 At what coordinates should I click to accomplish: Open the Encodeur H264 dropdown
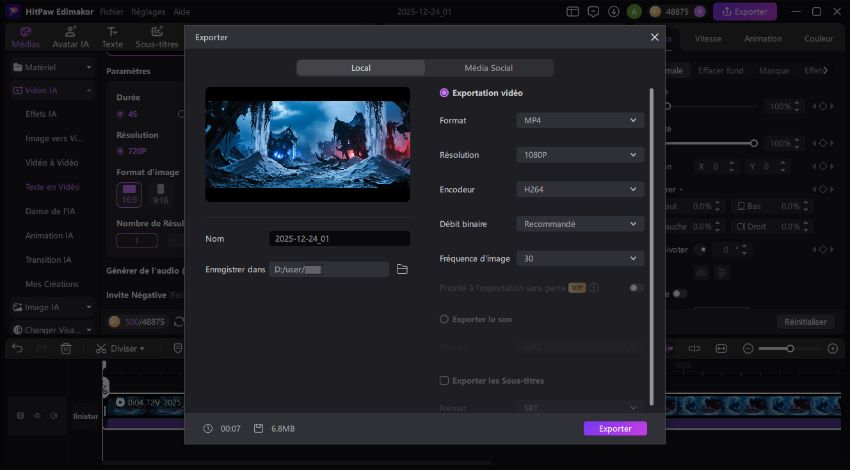pyautogui.click(x=579, y=189)
